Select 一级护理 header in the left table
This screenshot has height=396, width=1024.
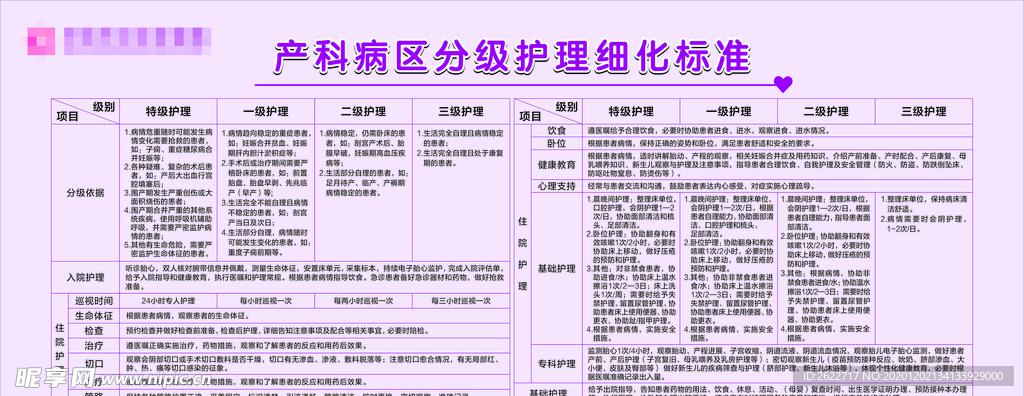coord(266,112)
